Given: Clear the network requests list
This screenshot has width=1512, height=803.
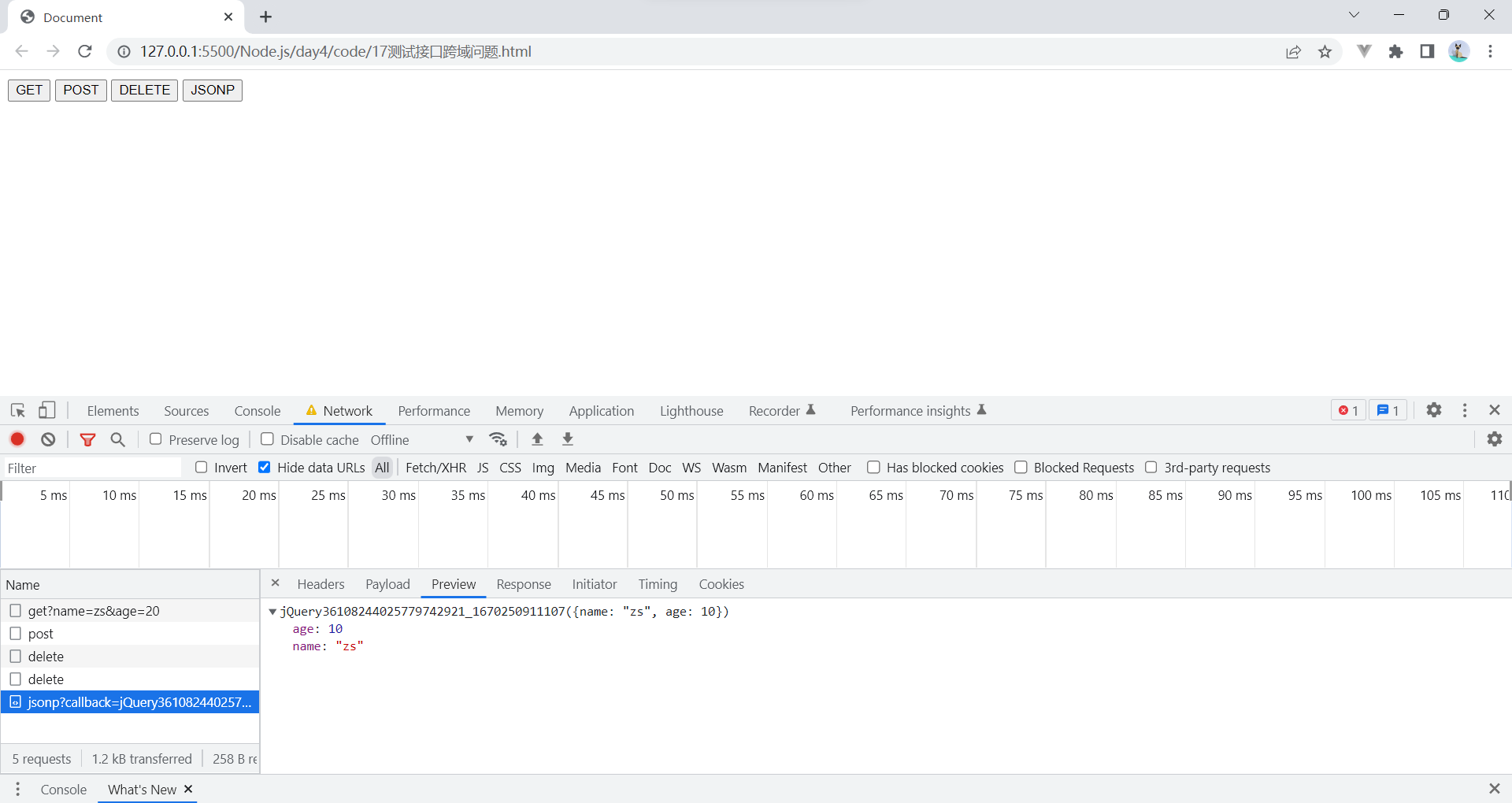Looking at the screenshot, I should (x=48, y=439).
